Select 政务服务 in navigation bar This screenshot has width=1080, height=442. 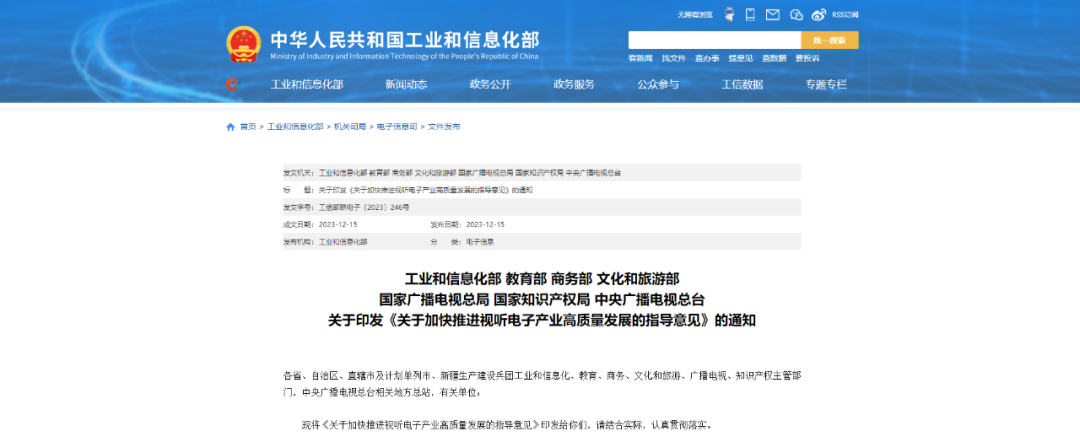click(x=574, y=85)
